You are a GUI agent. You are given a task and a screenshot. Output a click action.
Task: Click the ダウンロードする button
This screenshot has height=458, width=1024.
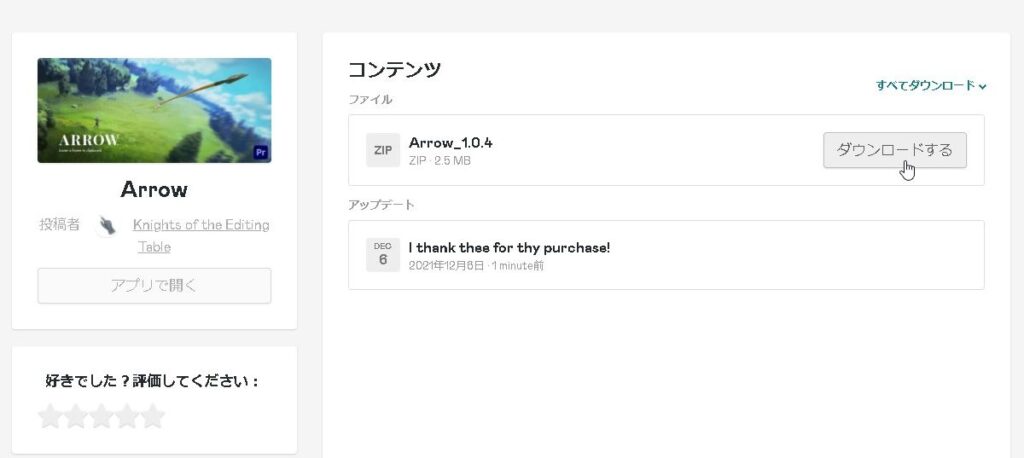tap(895, 150)
